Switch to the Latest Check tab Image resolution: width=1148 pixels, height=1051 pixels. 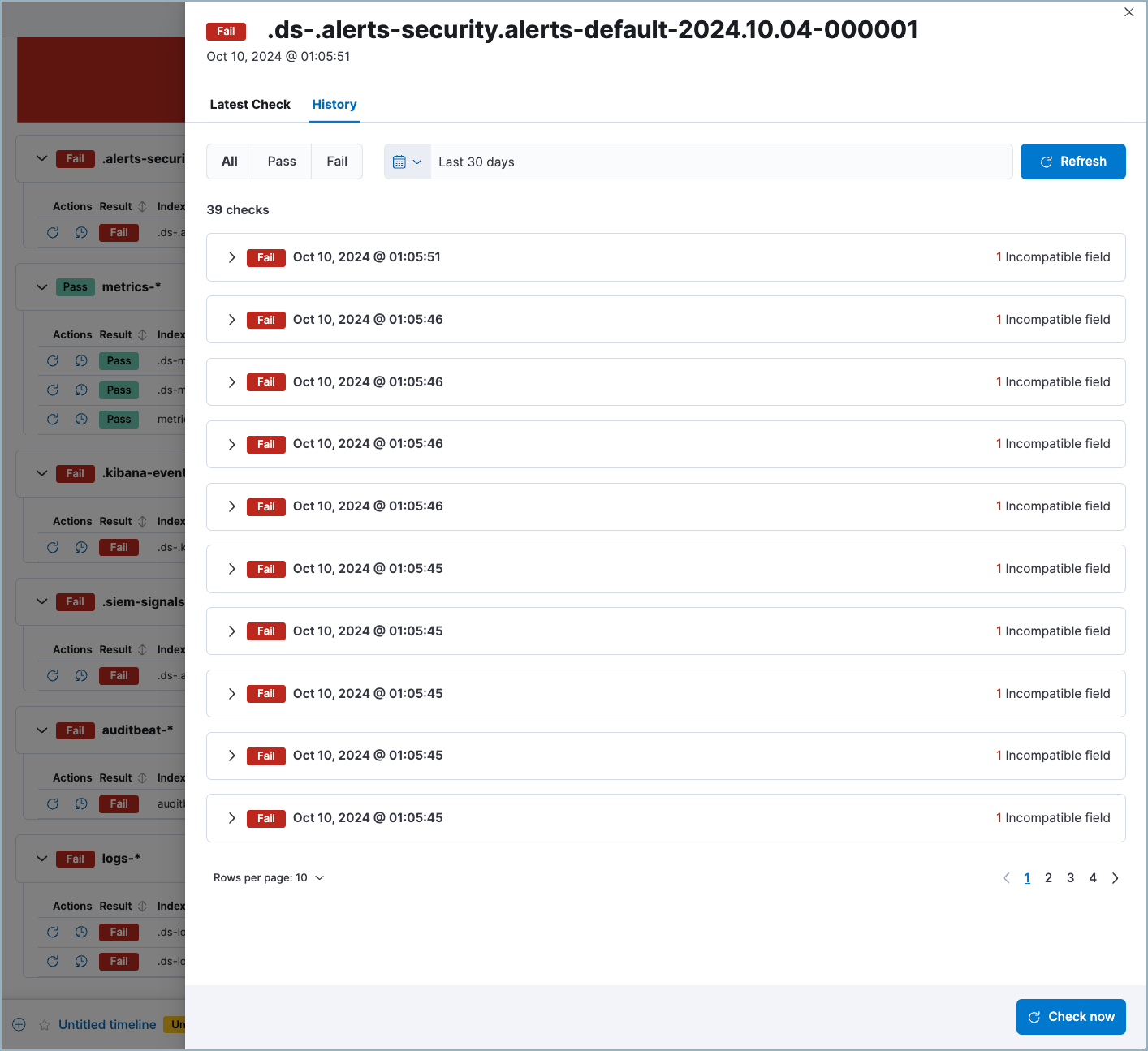[x=250, y=105]
